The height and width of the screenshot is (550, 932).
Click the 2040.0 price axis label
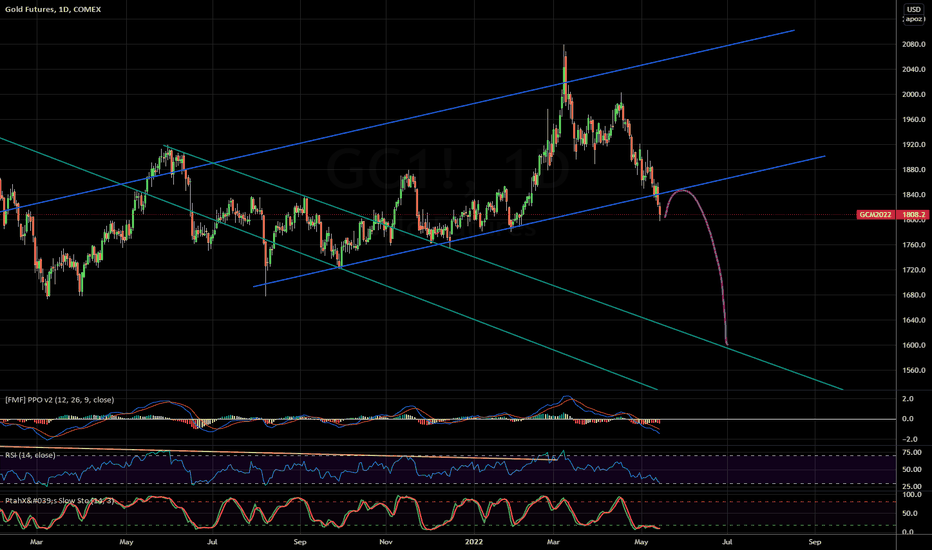(914, 70)
